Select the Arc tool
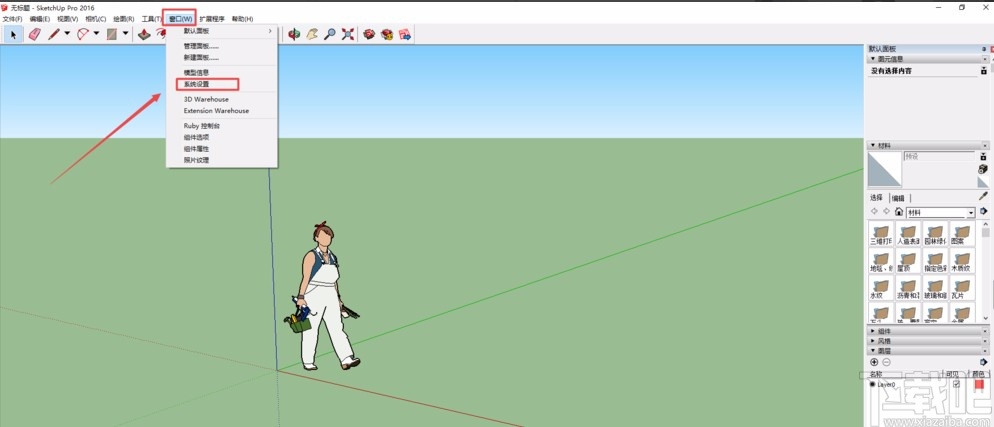Screen dimensions: 994x427 [83, 34]
